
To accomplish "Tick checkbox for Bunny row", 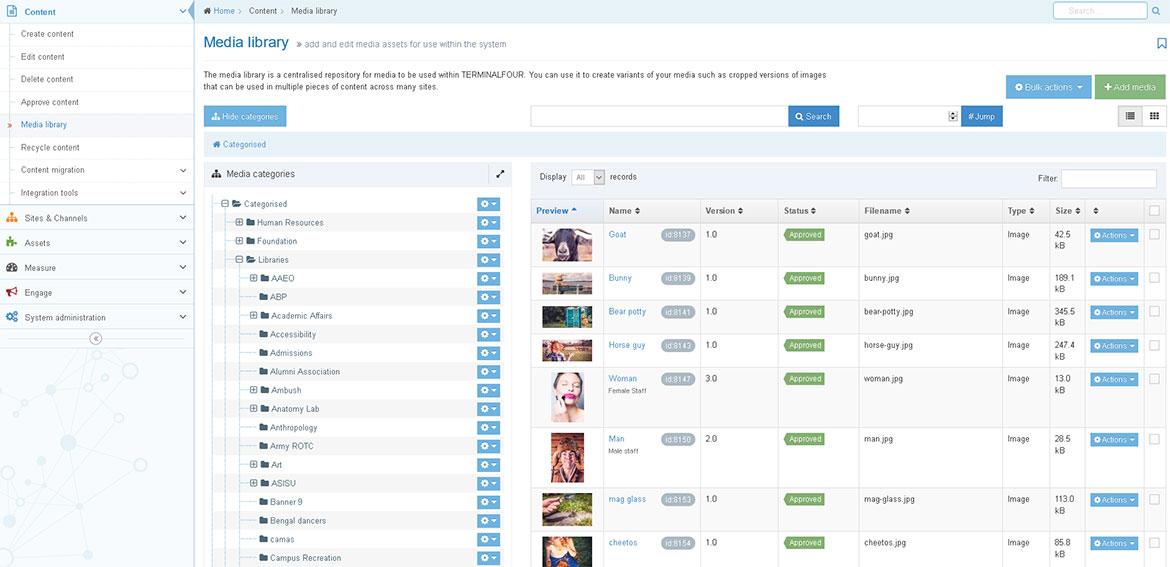I will click(1154, 278).
